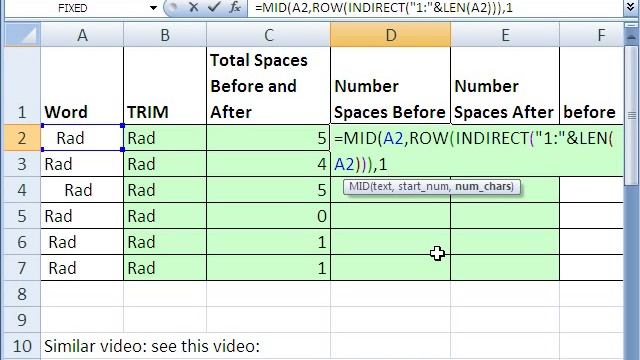Screen dimensions: 640x360
Task: Select row 8 header
Action: pos(22,293)
